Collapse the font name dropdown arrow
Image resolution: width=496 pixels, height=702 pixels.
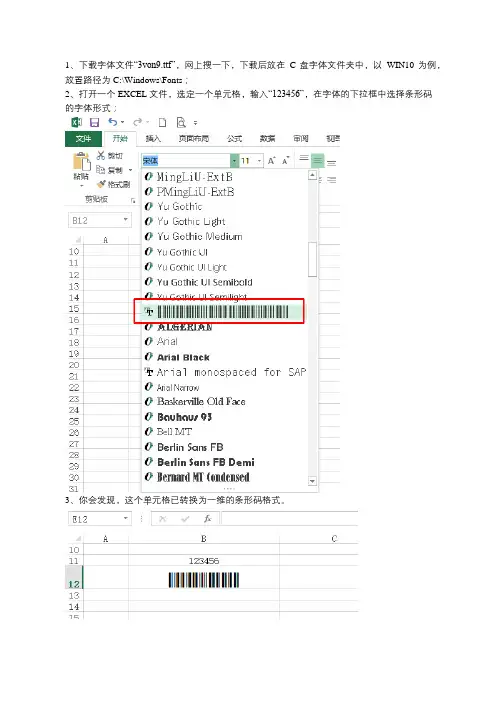coord(234,160)
